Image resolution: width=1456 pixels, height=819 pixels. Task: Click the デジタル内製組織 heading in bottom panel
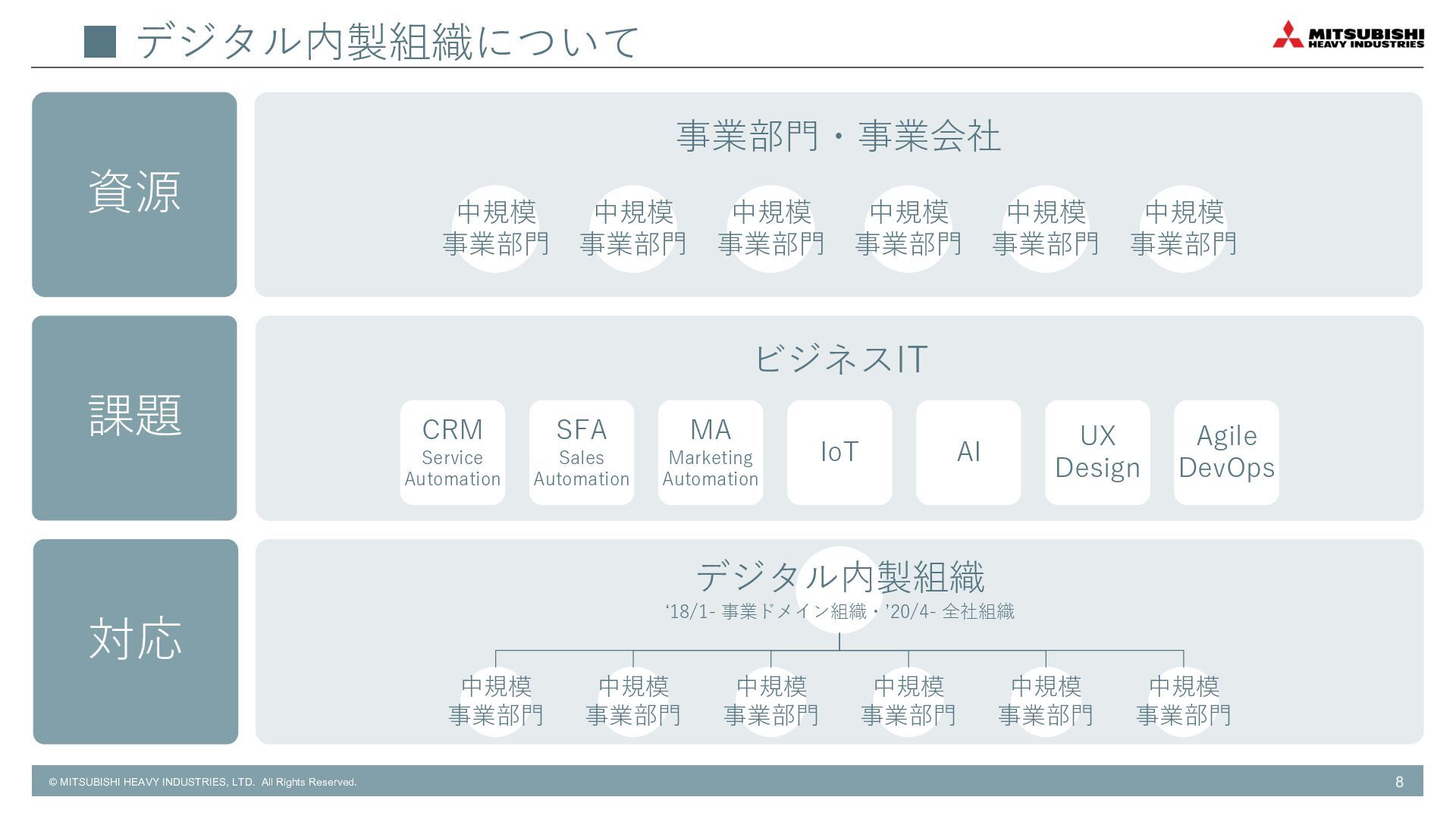pyautogui.click(x=839, y=577)
